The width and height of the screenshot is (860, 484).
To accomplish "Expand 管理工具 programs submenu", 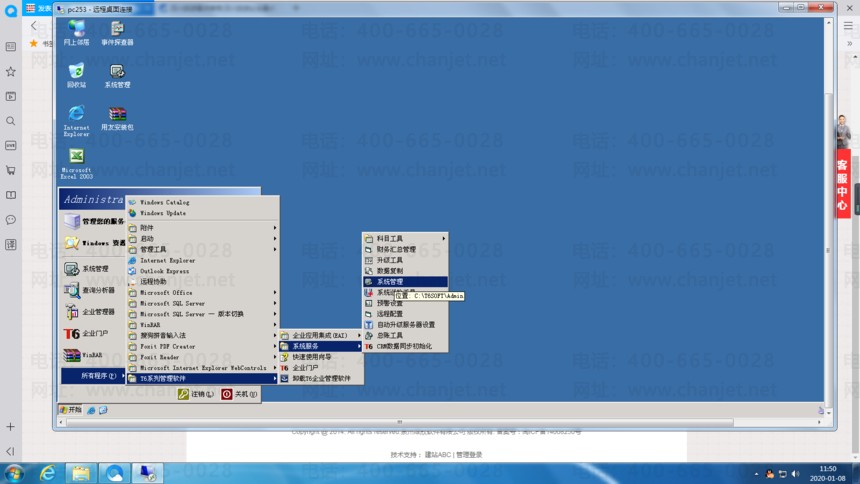I will [x=202, y=249].
